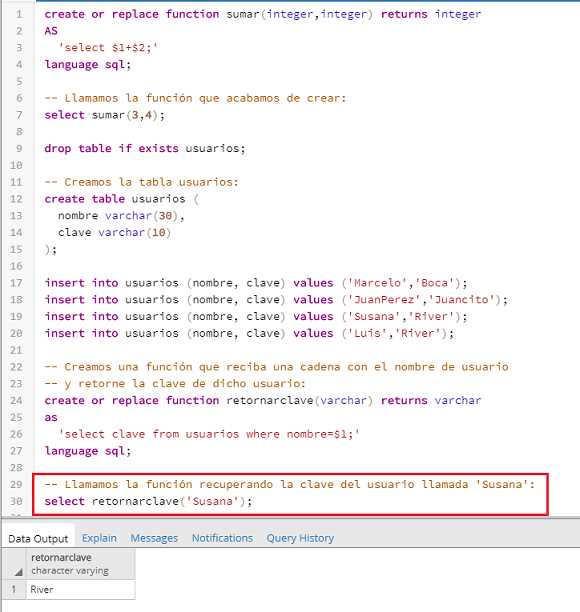Select the 'River' result cell

pyautogui.click(x=80, y=589)
